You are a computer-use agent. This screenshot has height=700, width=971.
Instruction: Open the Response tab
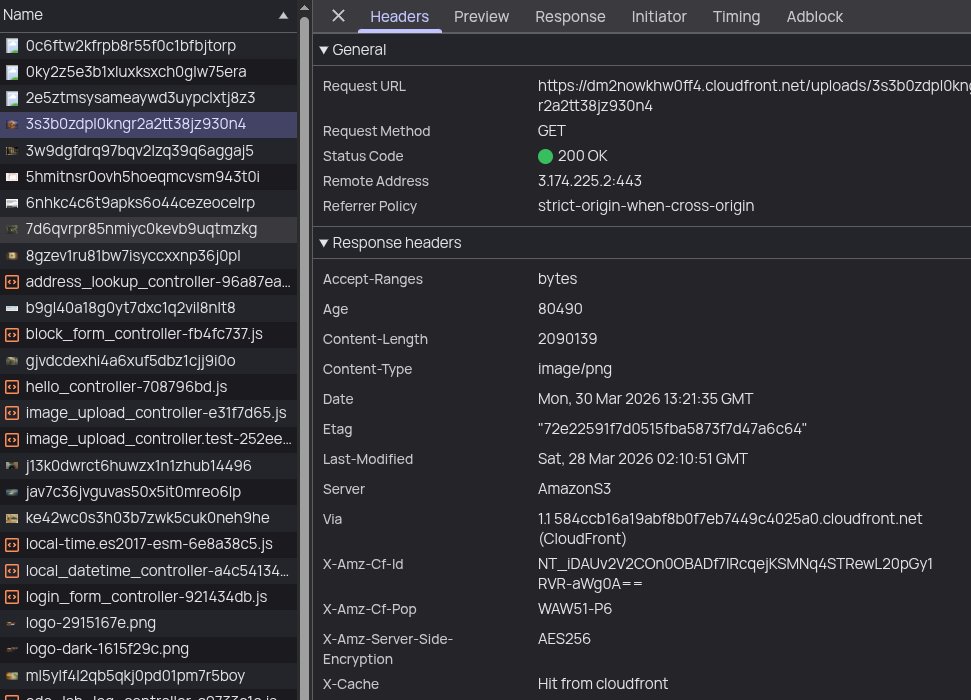point(570,17)
